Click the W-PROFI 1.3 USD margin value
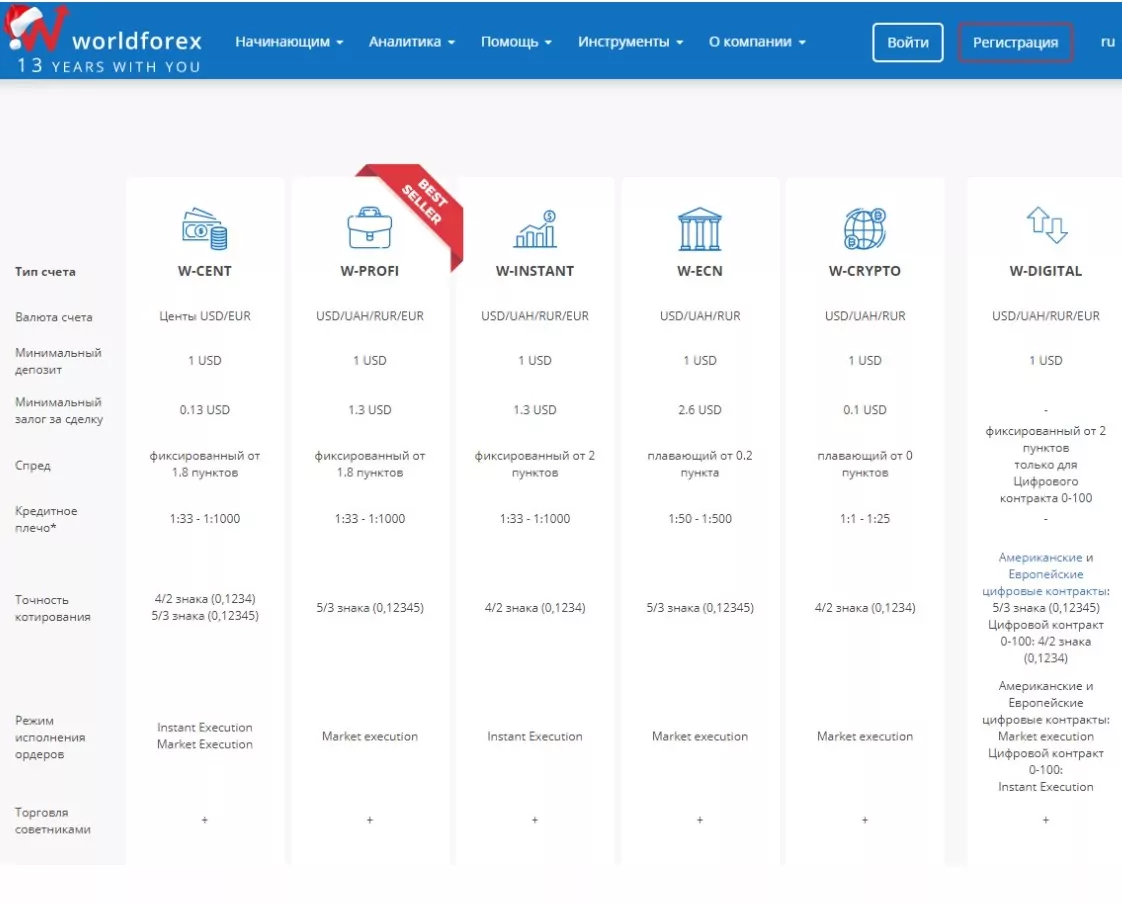This screenshot has width=1122, height=905. [369, 410]
